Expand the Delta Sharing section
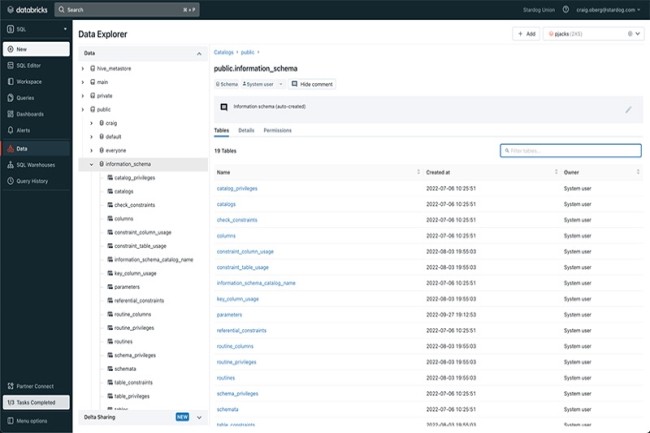 [x=199, y=417]
